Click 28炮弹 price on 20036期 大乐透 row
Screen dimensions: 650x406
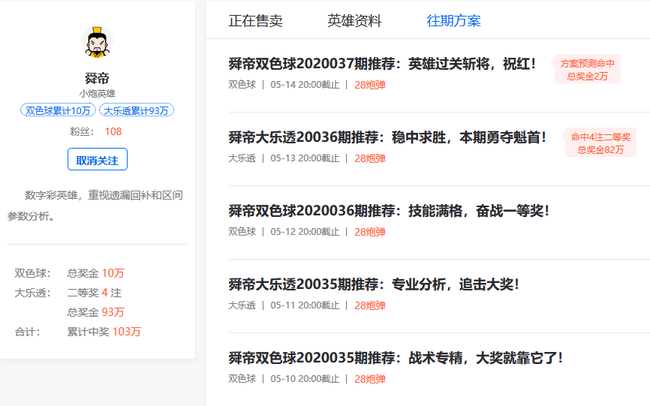tap(370, 158)
